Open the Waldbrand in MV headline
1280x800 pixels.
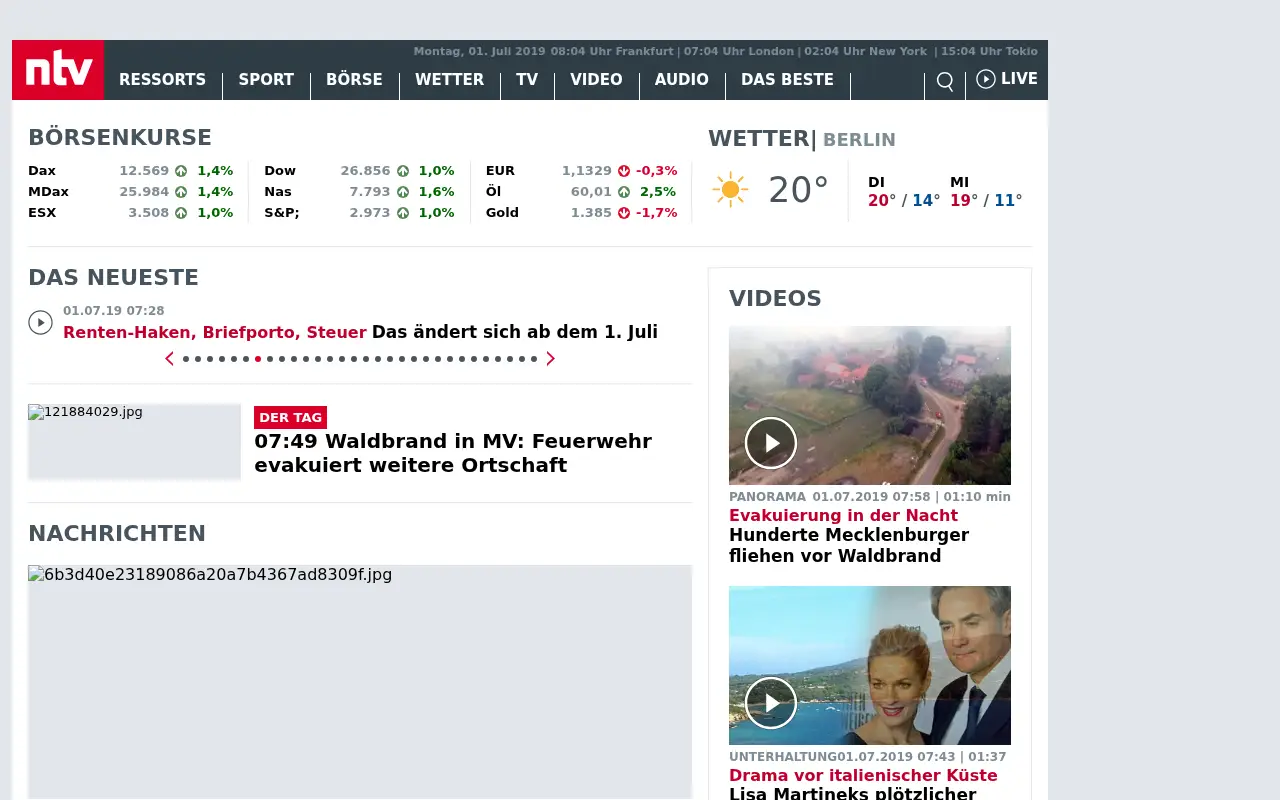coord(453,453)
